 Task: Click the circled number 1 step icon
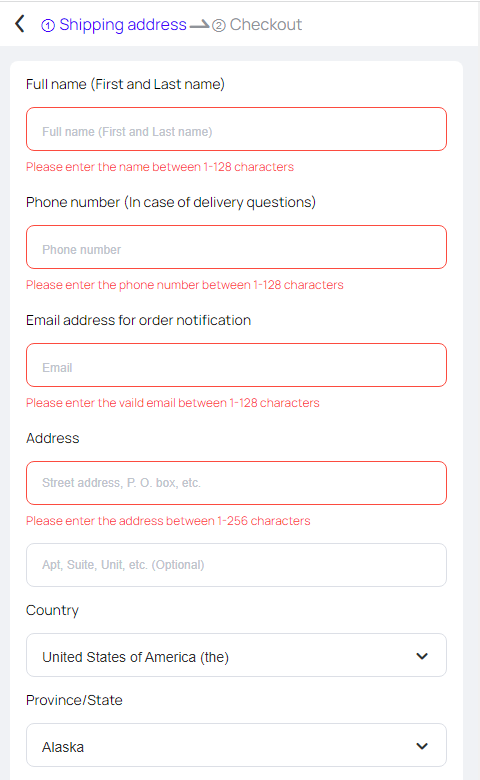coord(48,25)
